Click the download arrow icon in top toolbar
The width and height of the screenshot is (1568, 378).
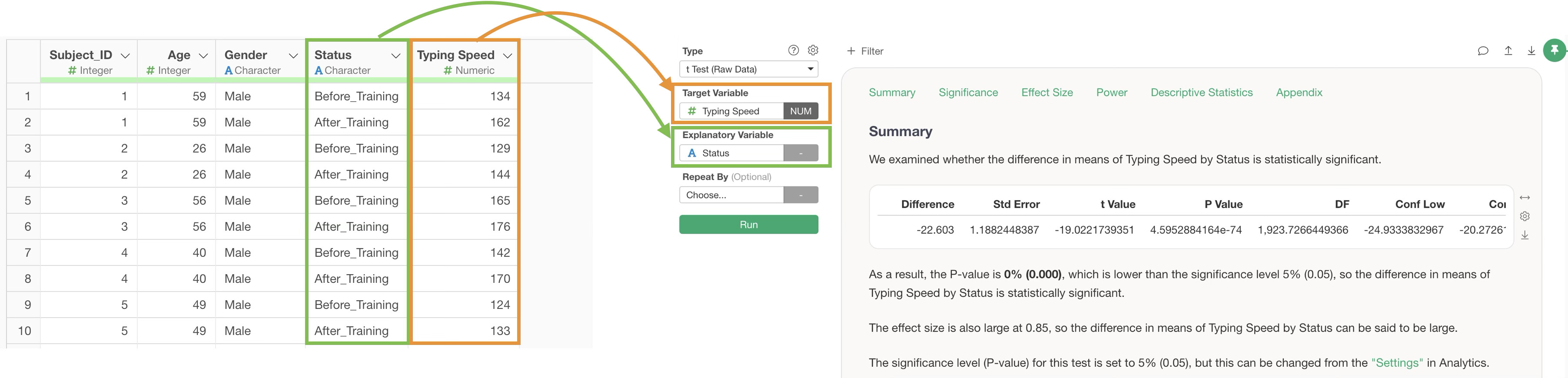pyautogui.click(x=1531, y=51)
